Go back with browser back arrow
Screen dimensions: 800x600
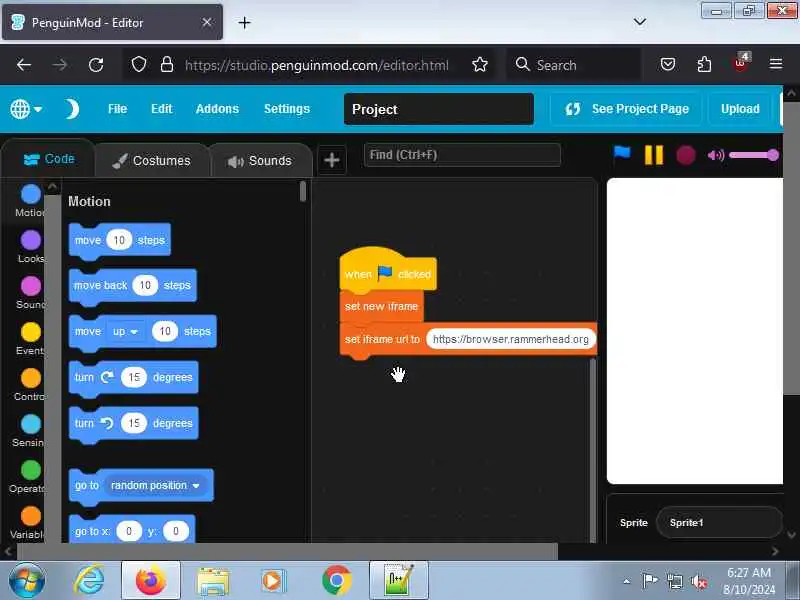[x=23, y=65]
